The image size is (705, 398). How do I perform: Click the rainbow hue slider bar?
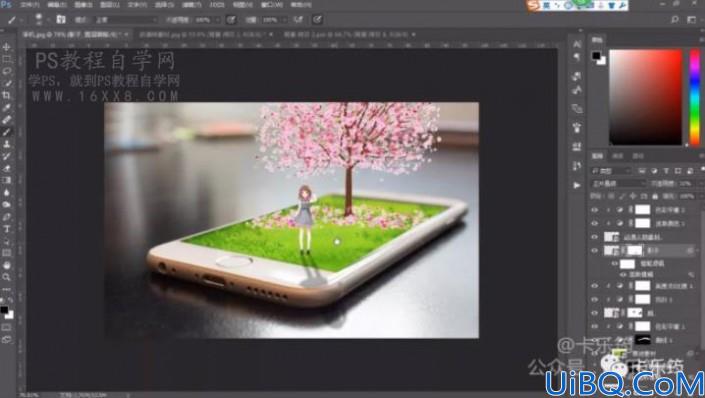[695, 97]
